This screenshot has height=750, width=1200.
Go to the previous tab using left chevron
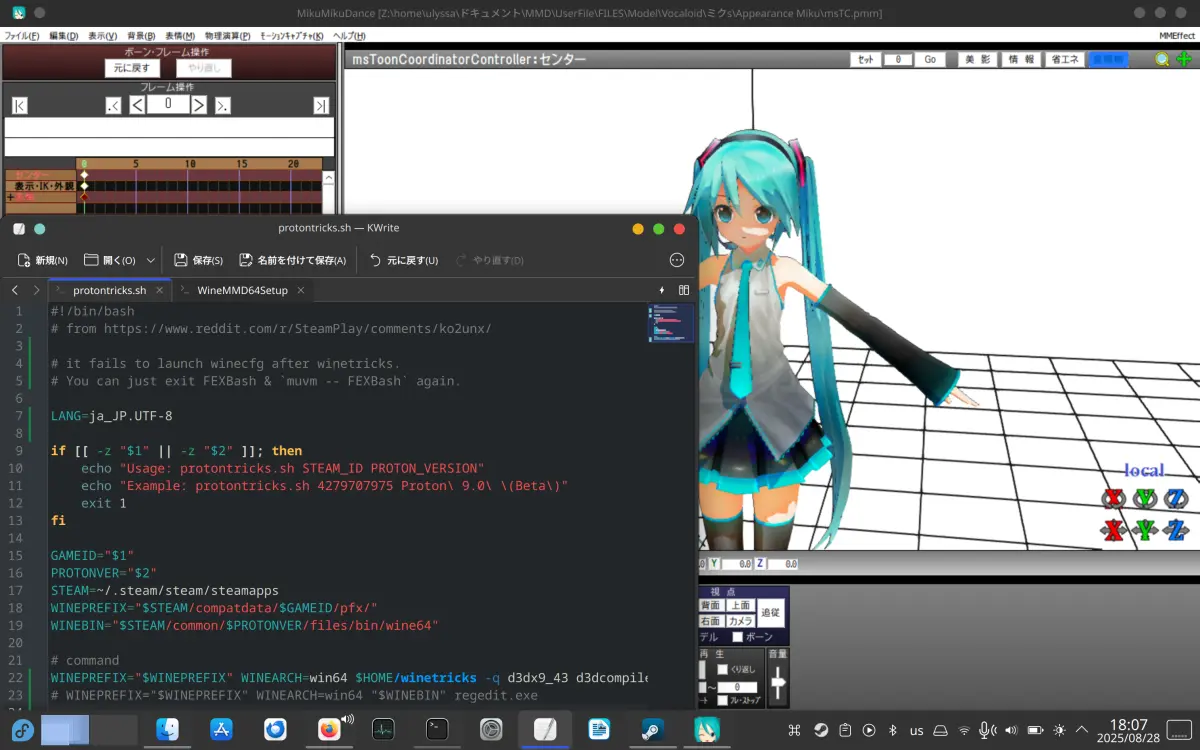[x=15, y=290]
